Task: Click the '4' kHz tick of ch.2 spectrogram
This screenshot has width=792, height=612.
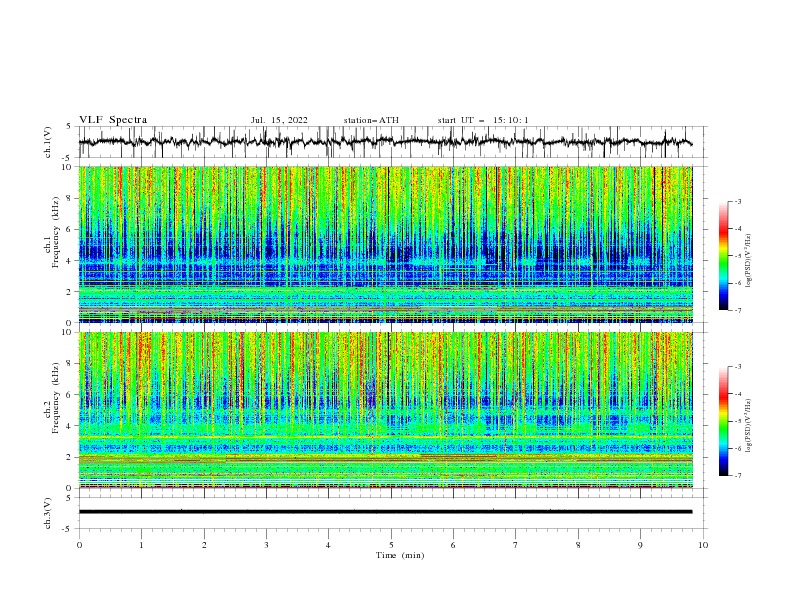Action: 71,426
